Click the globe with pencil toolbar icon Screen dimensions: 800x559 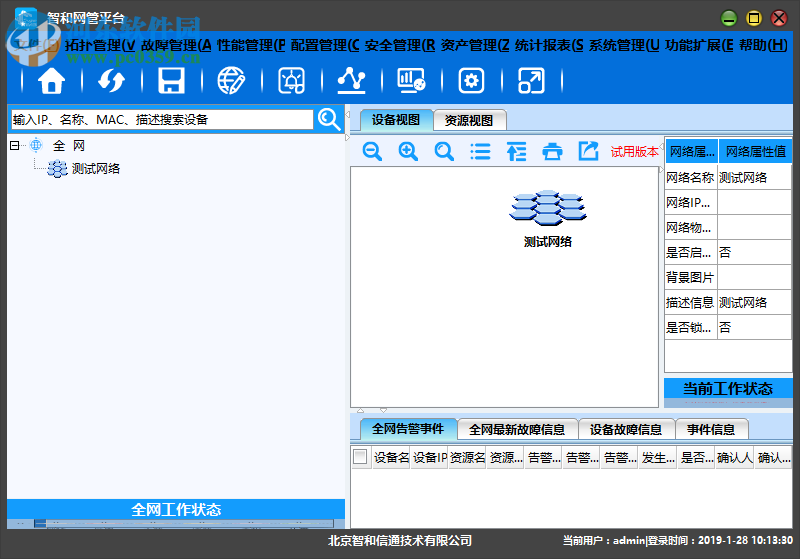click(231, 81)
